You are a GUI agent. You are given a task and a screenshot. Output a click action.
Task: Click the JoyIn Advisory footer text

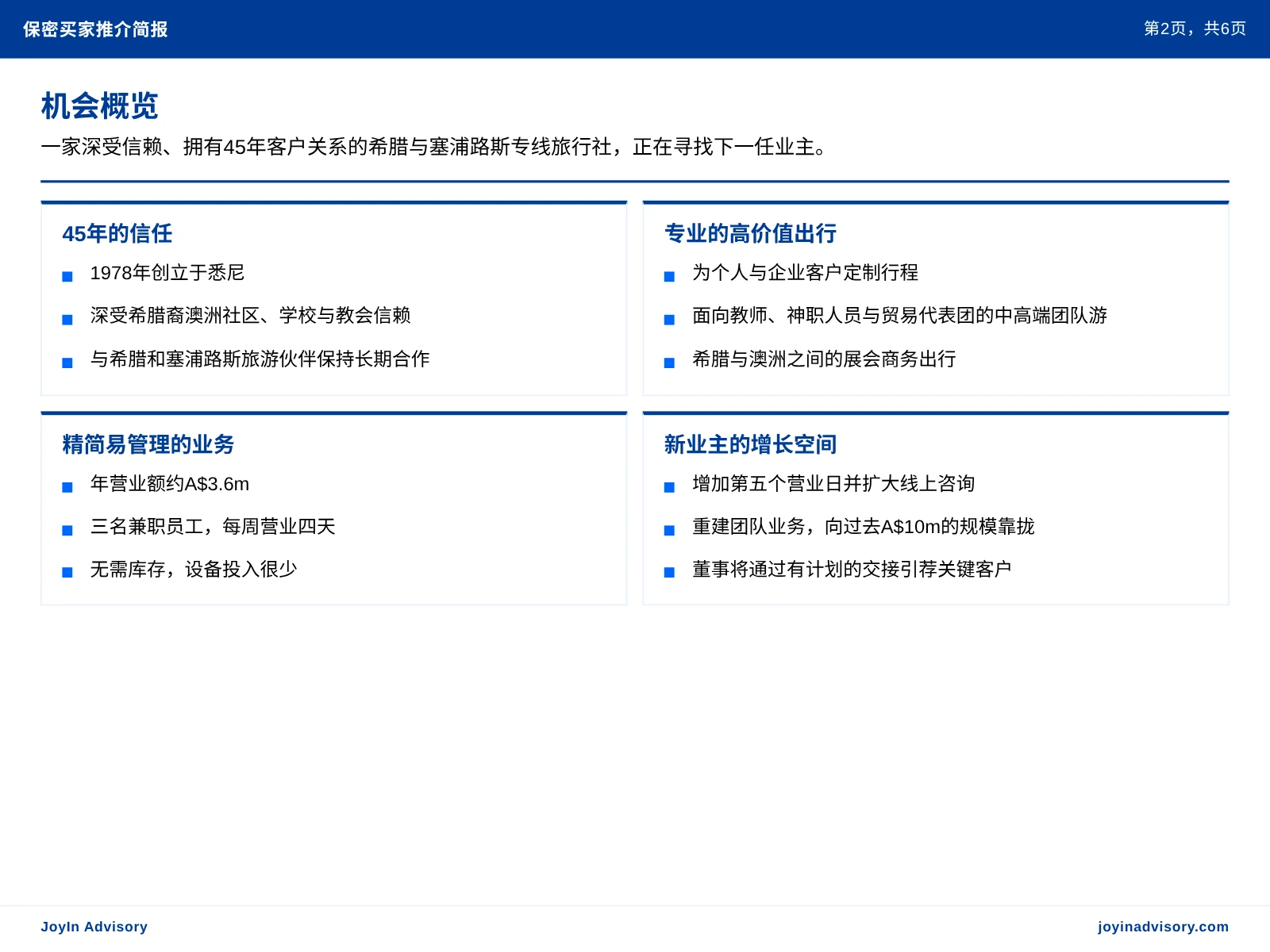[94, 927]
